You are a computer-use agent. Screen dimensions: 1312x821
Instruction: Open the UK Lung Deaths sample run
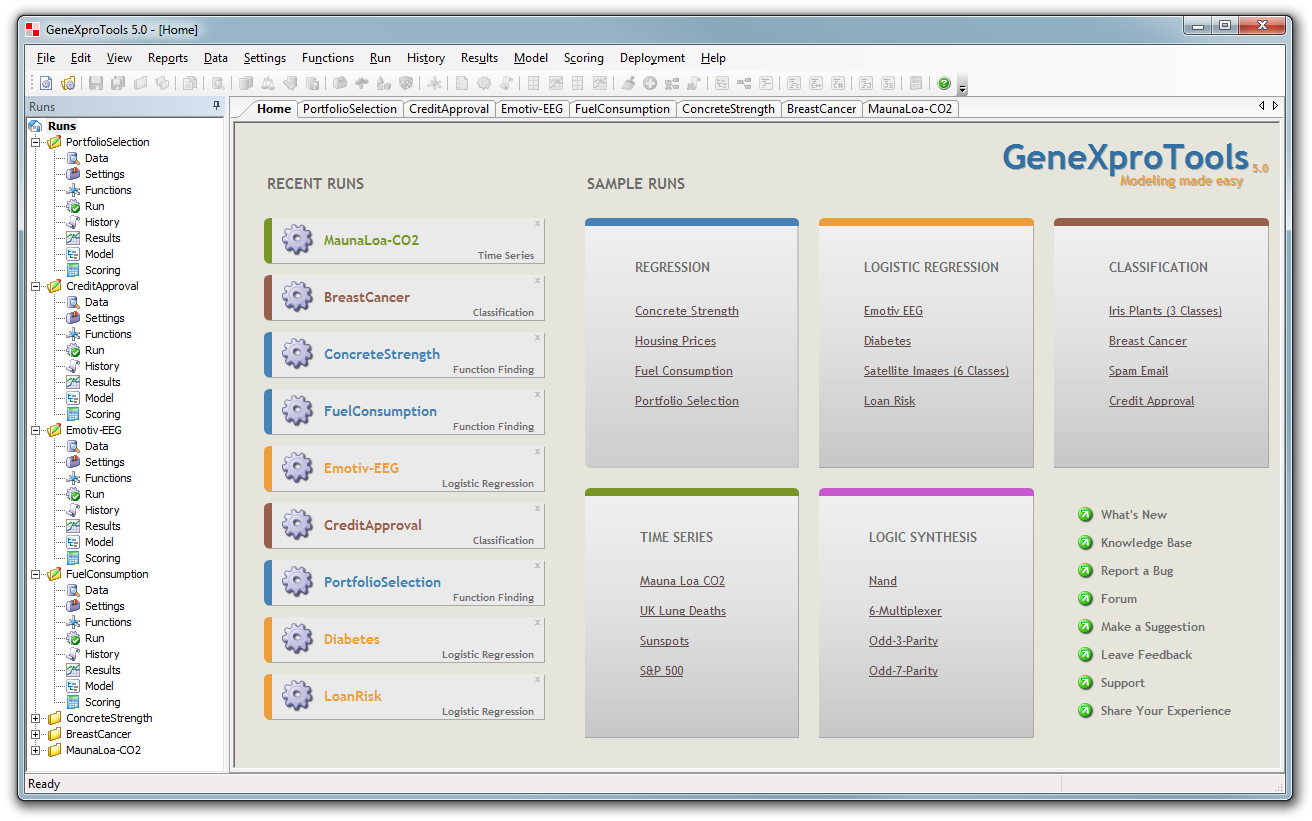[x=682, y=611]
